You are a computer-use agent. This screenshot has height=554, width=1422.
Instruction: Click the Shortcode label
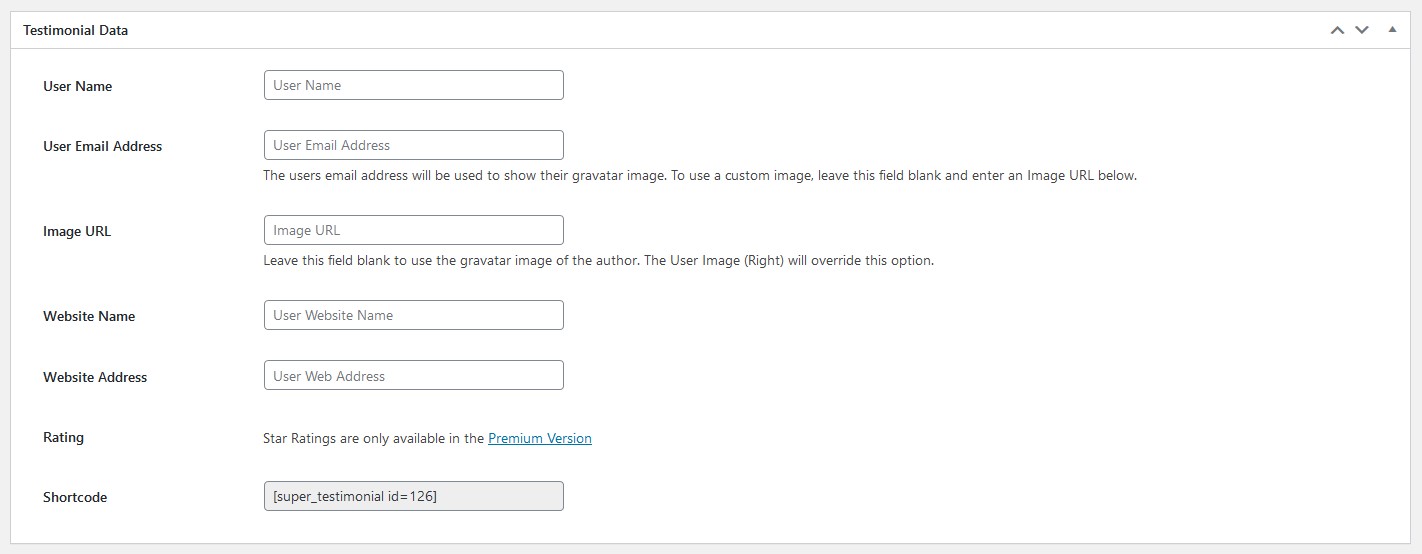[75, 497]
